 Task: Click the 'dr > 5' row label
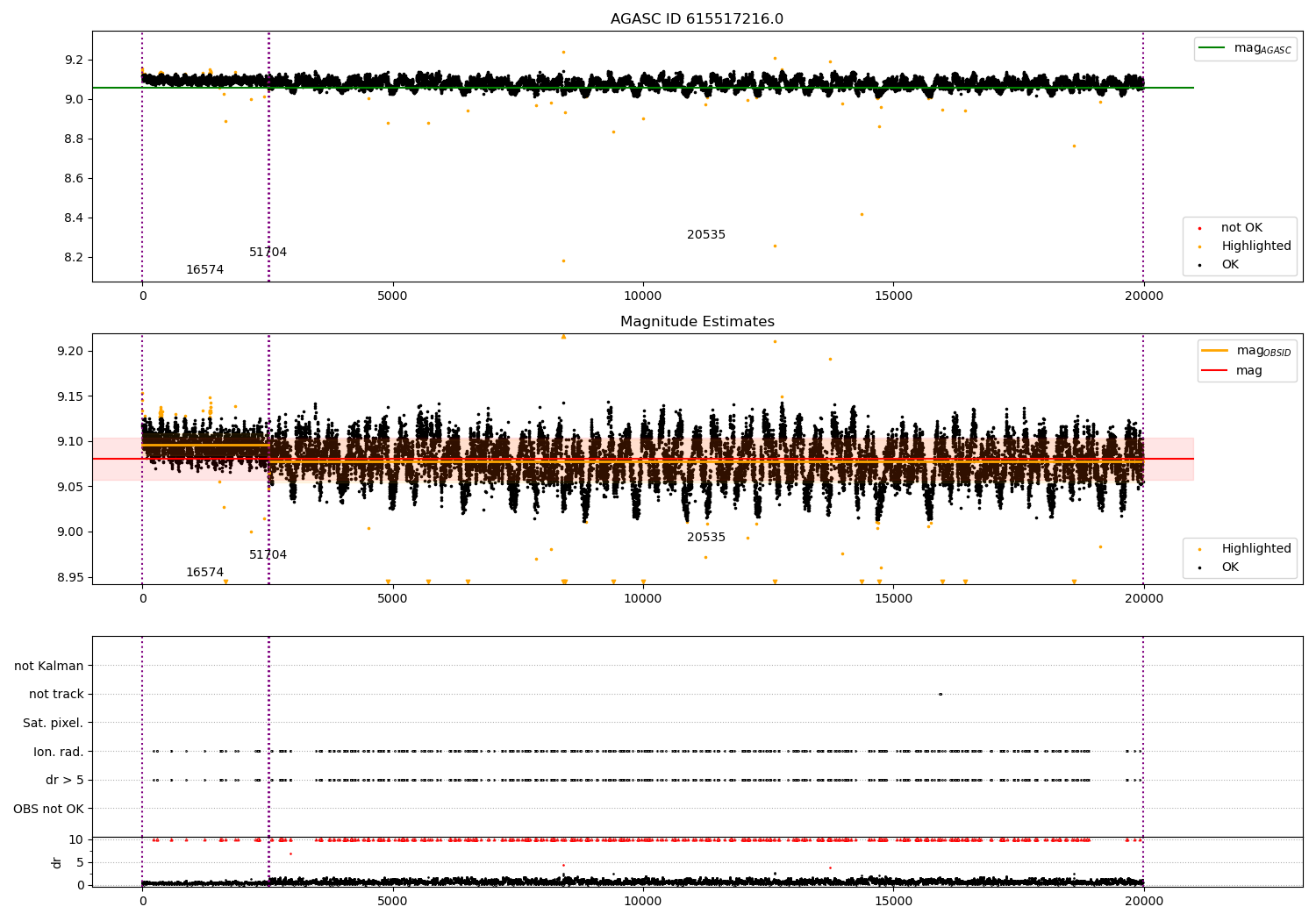(x=65, y=781)
